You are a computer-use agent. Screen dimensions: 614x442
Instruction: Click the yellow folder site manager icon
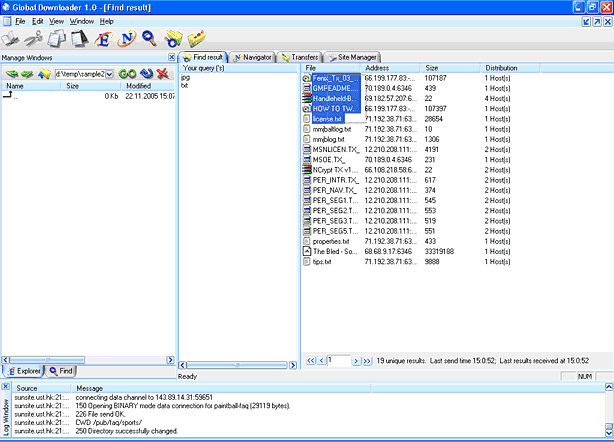coord(197,38)
